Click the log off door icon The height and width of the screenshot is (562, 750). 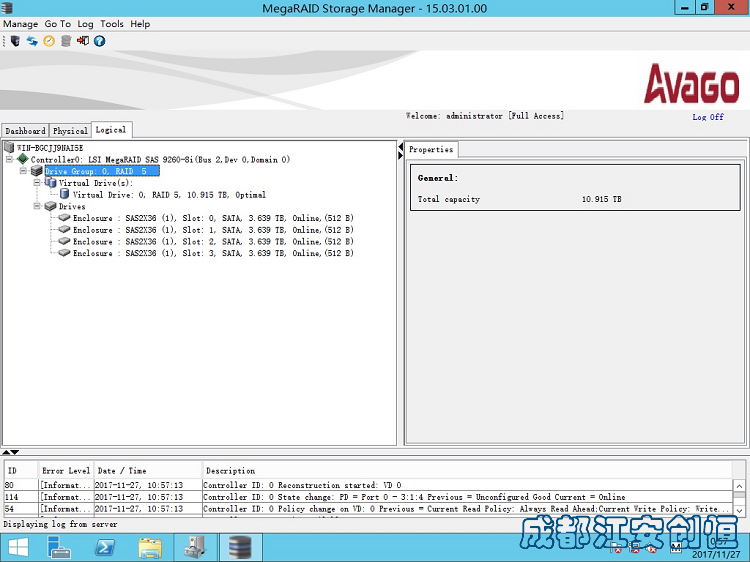(83, 41)
